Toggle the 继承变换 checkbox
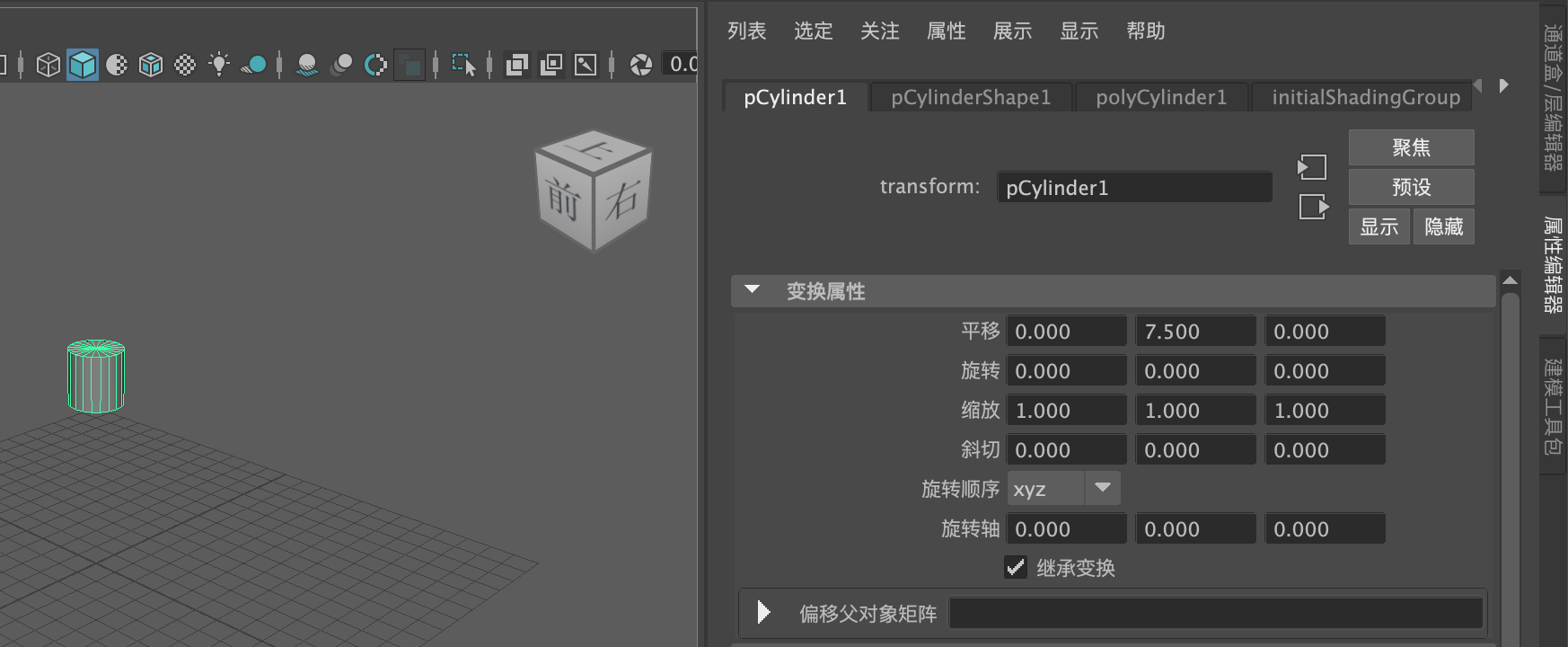Image resolution: width=1568 pixels, height=647 pixels. pyautogui.click(x=1015, y=567)
